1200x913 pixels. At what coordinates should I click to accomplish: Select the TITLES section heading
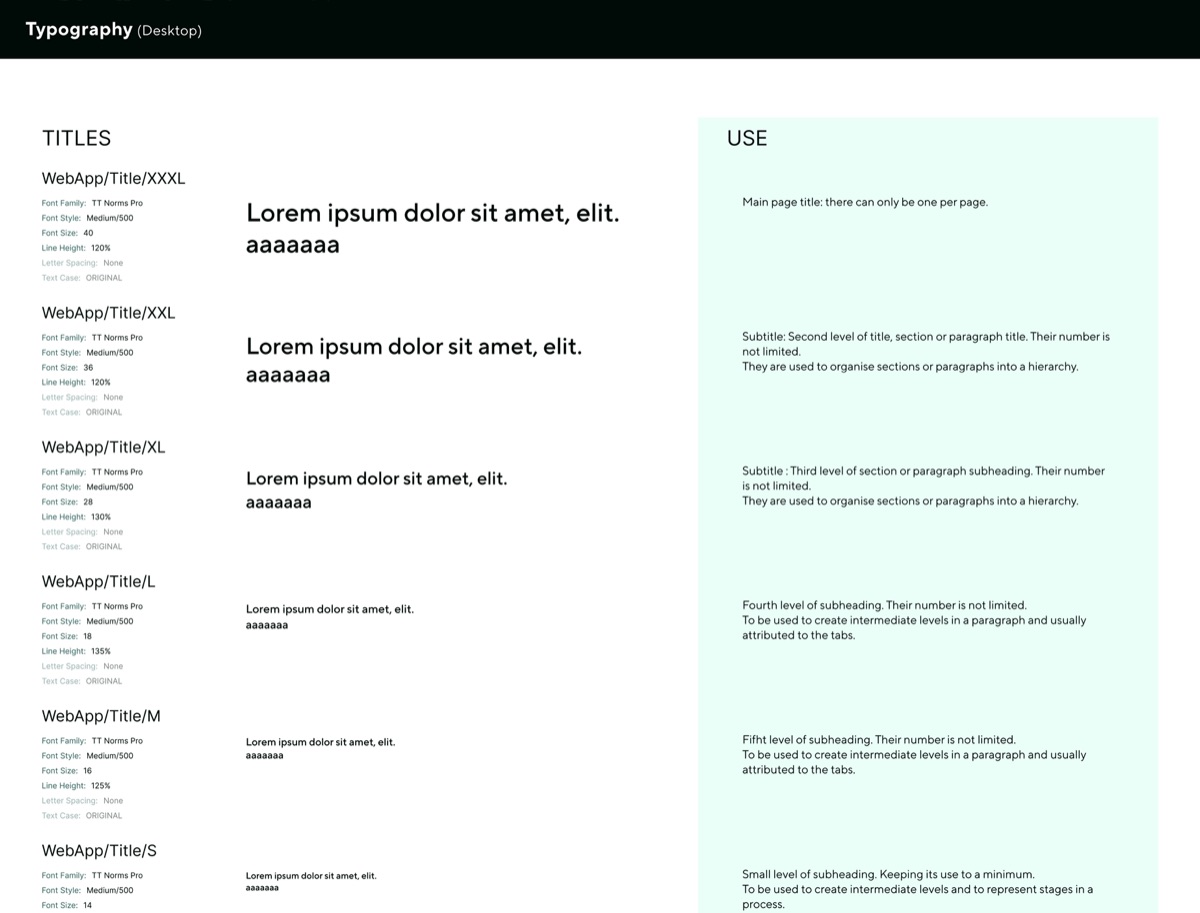coord(76,139)
